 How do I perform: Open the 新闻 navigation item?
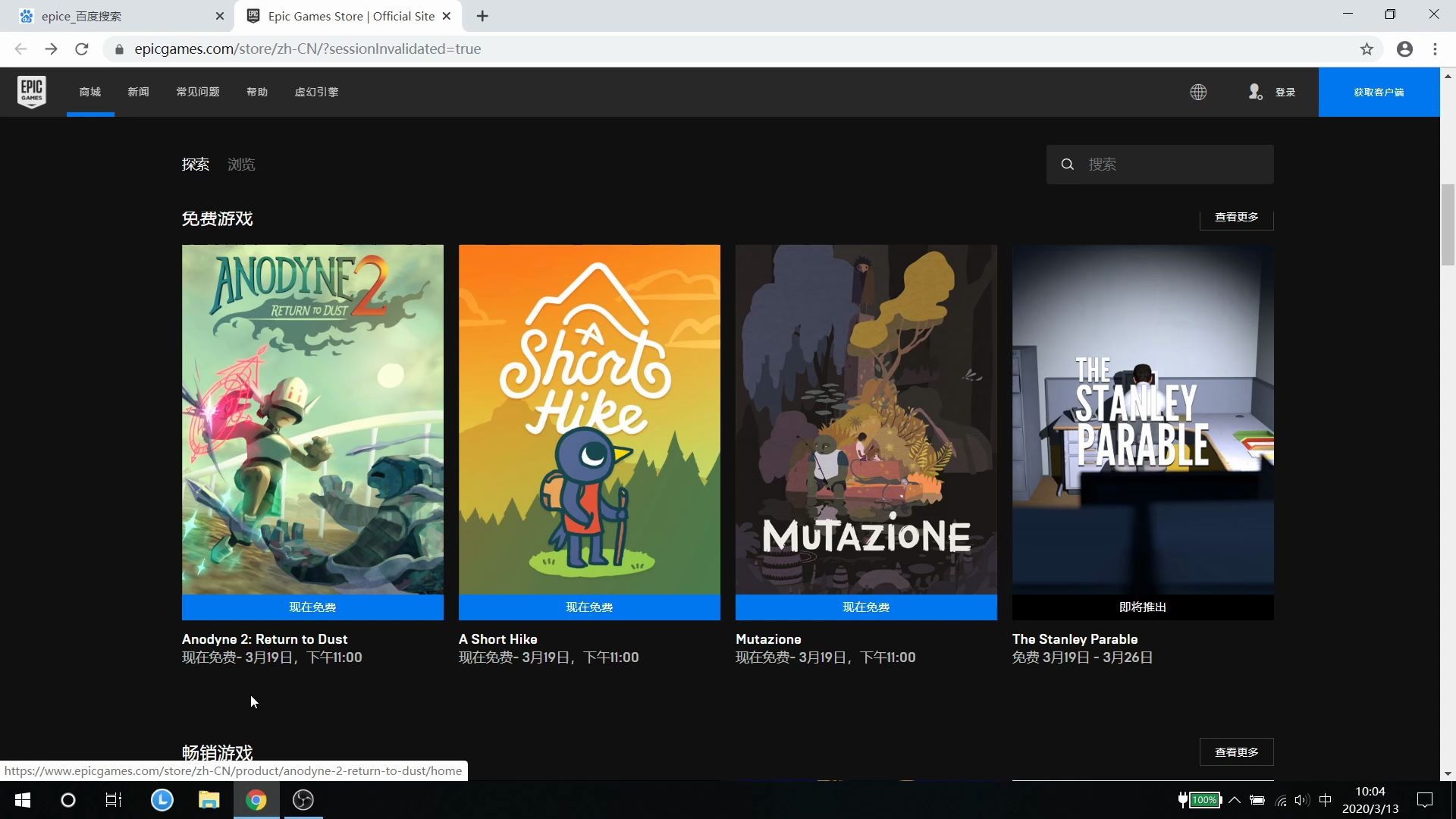click(138, 92)
